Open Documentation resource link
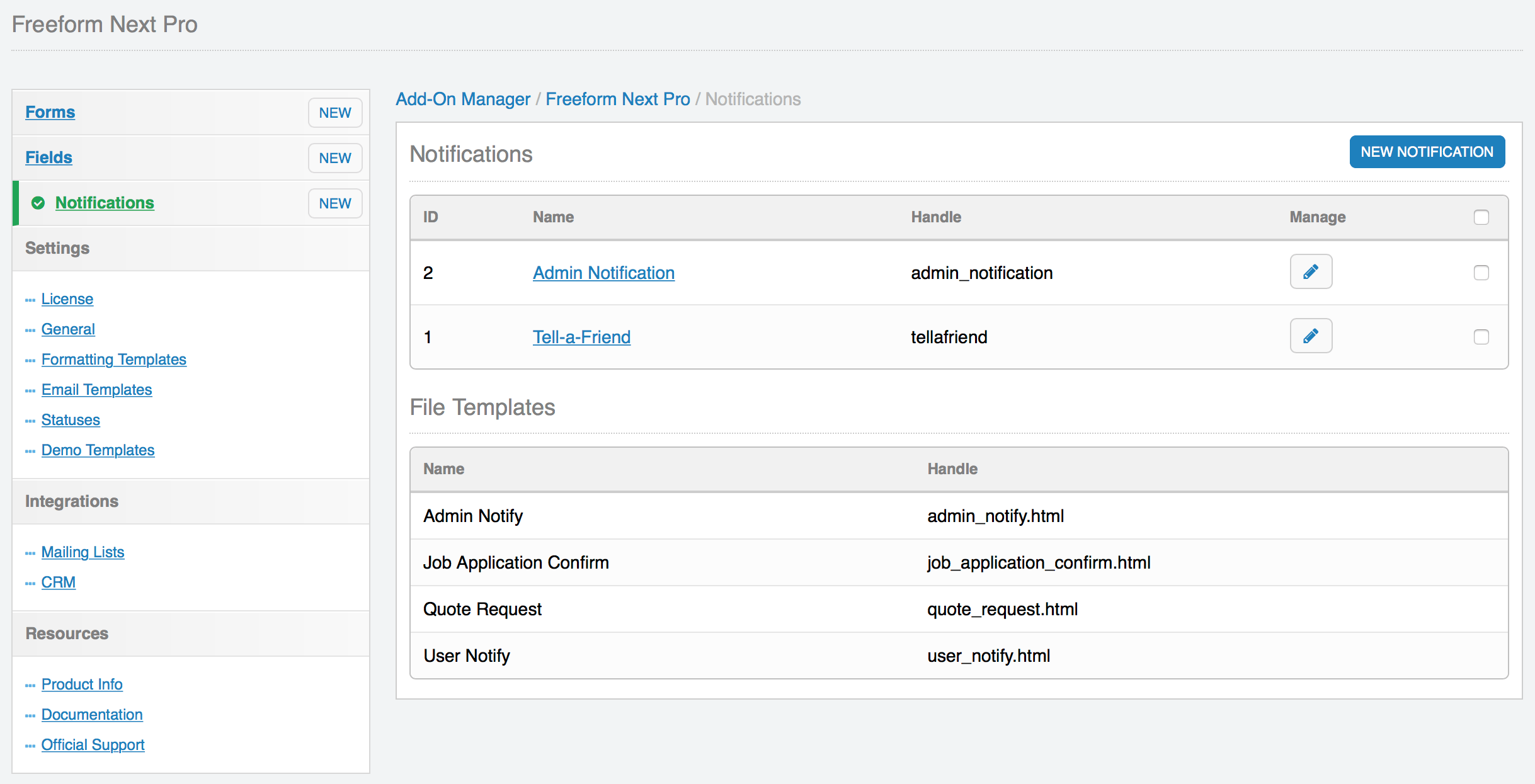The height and width of the screenshot is (784, 1535). (92, 715)
